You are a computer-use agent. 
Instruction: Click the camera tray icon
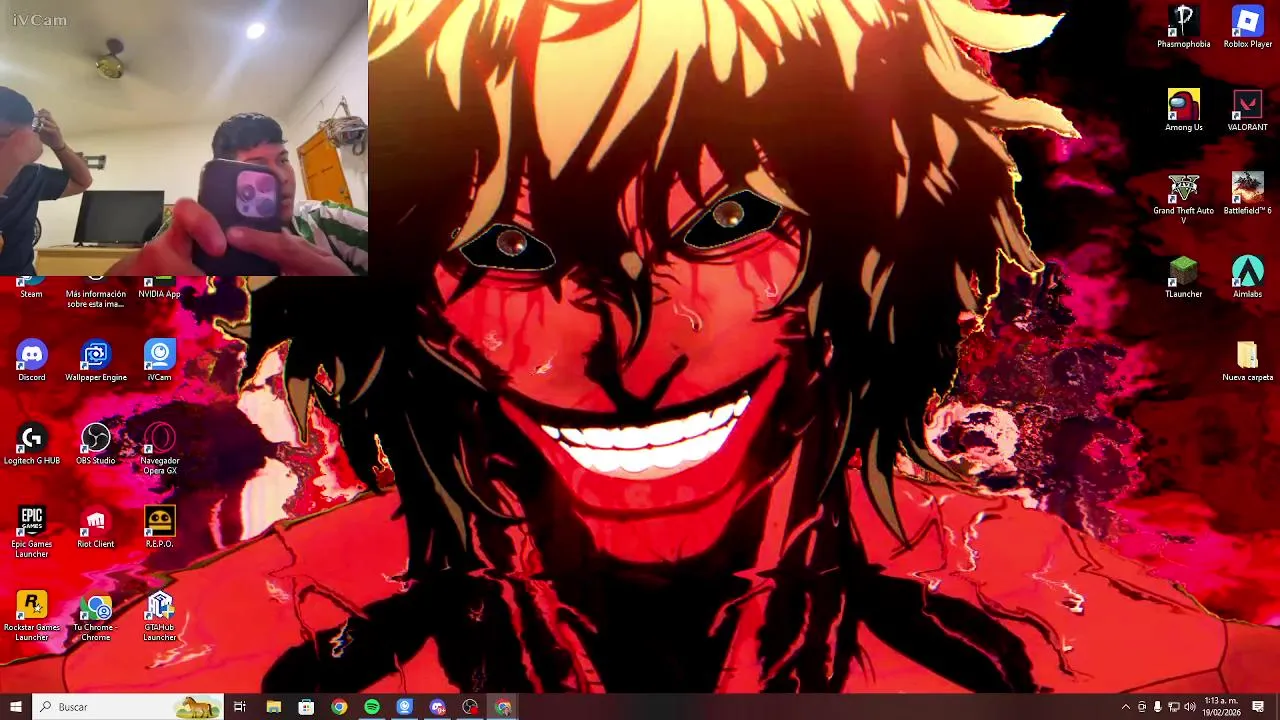[x=1142, y=707]
